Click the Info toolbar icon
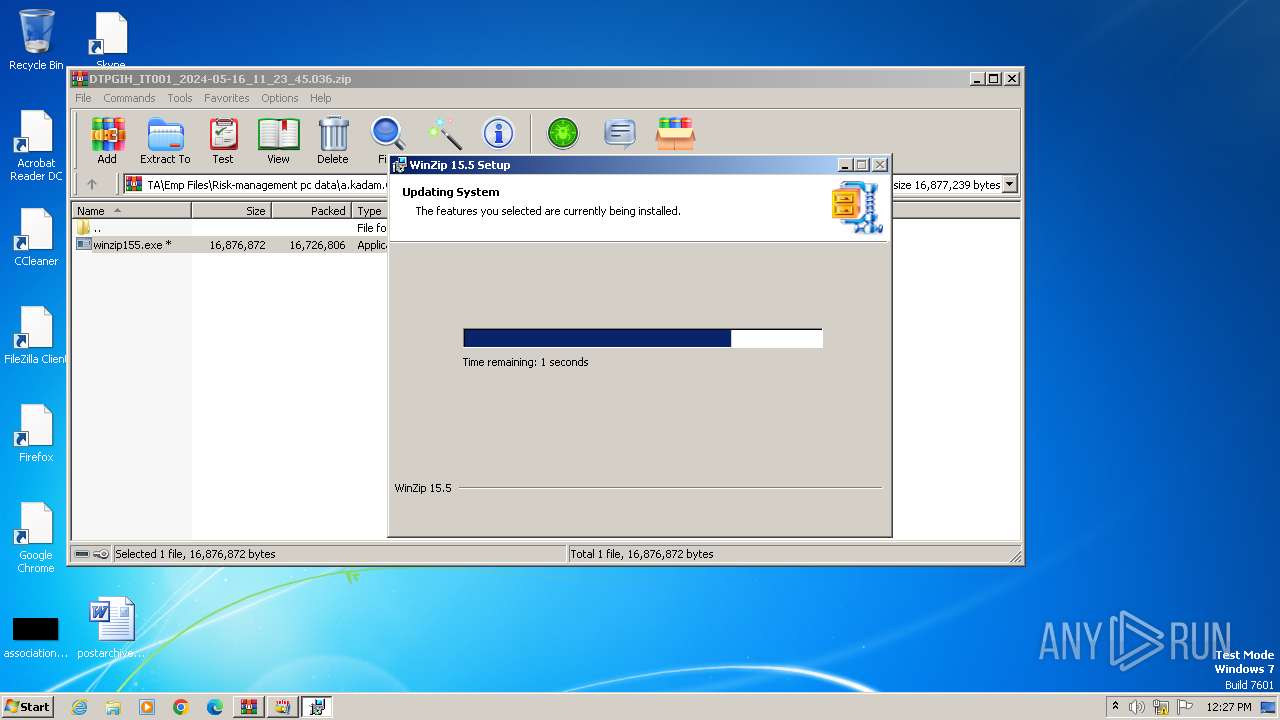This screenshot has width=1280, height=720. pyautogui.click(x=498, y=133)
